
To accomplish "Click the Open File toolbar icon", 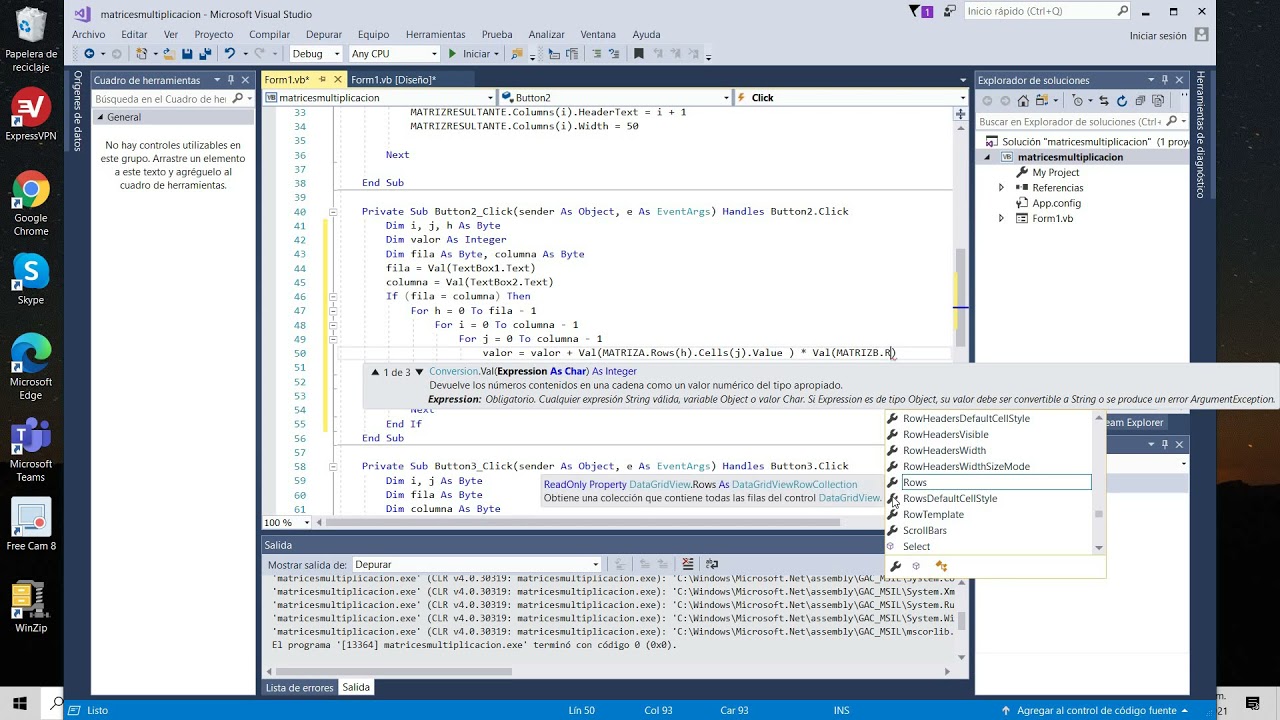I will pyautogui.click(x=168, y=54).
